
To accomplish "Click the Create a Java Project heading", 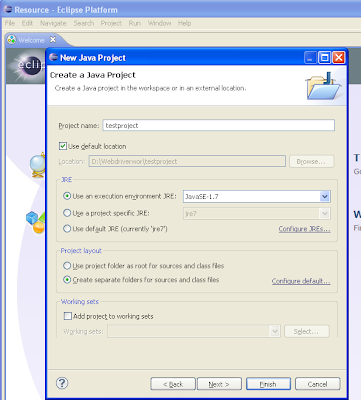I will pyautogui.click(x=93, y=75).
